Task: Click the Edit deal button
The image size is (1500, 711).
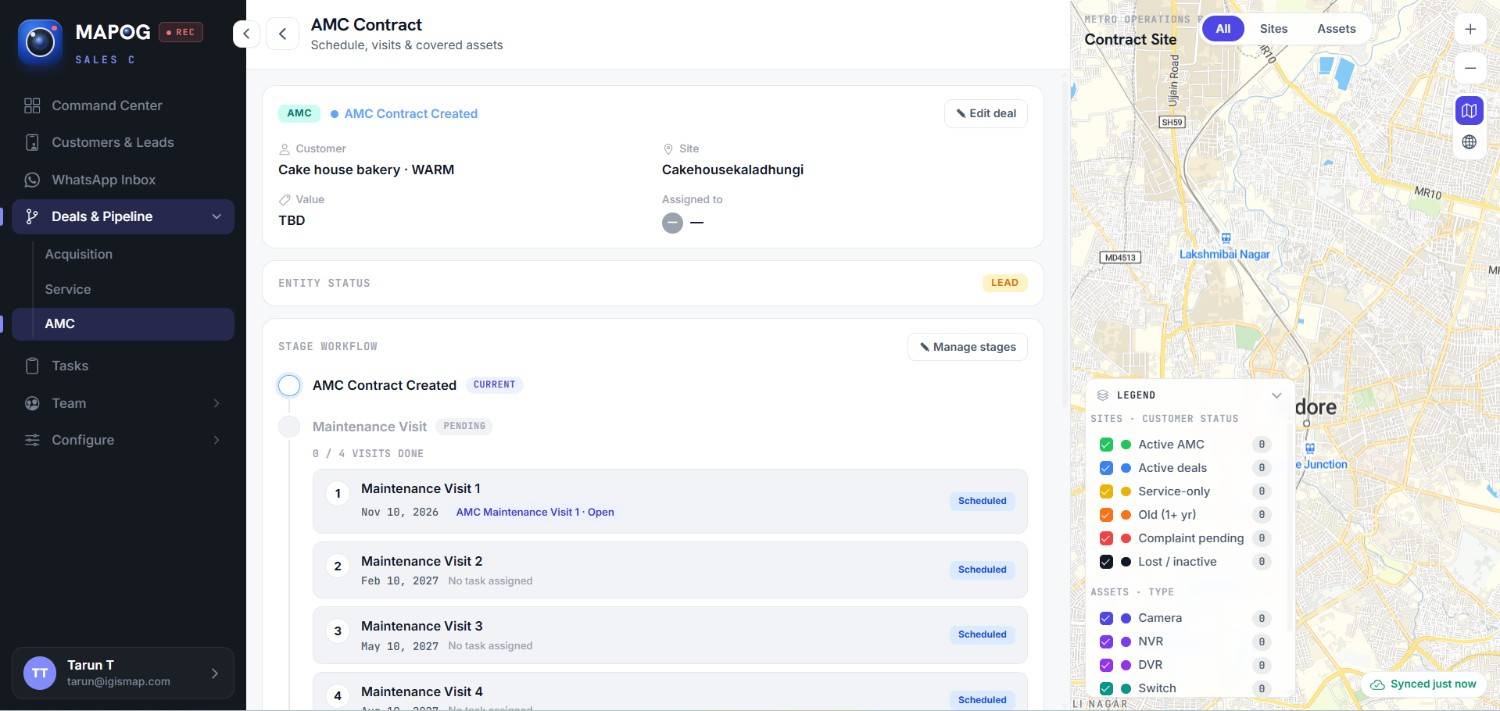Action: pos(986,113)
